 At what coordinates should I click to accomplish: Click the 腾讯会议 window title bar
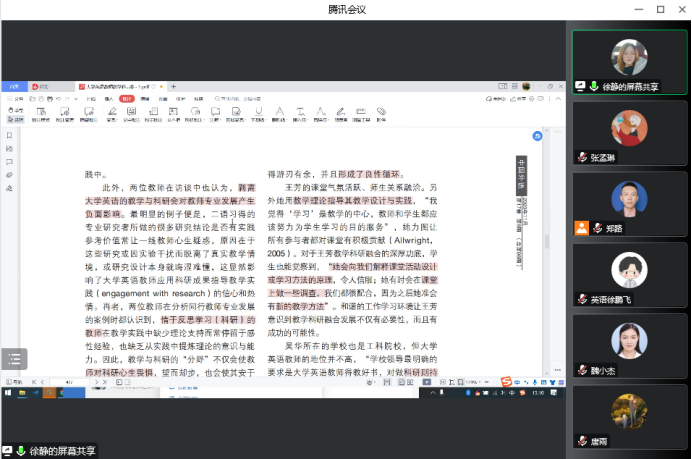(346, 9)
